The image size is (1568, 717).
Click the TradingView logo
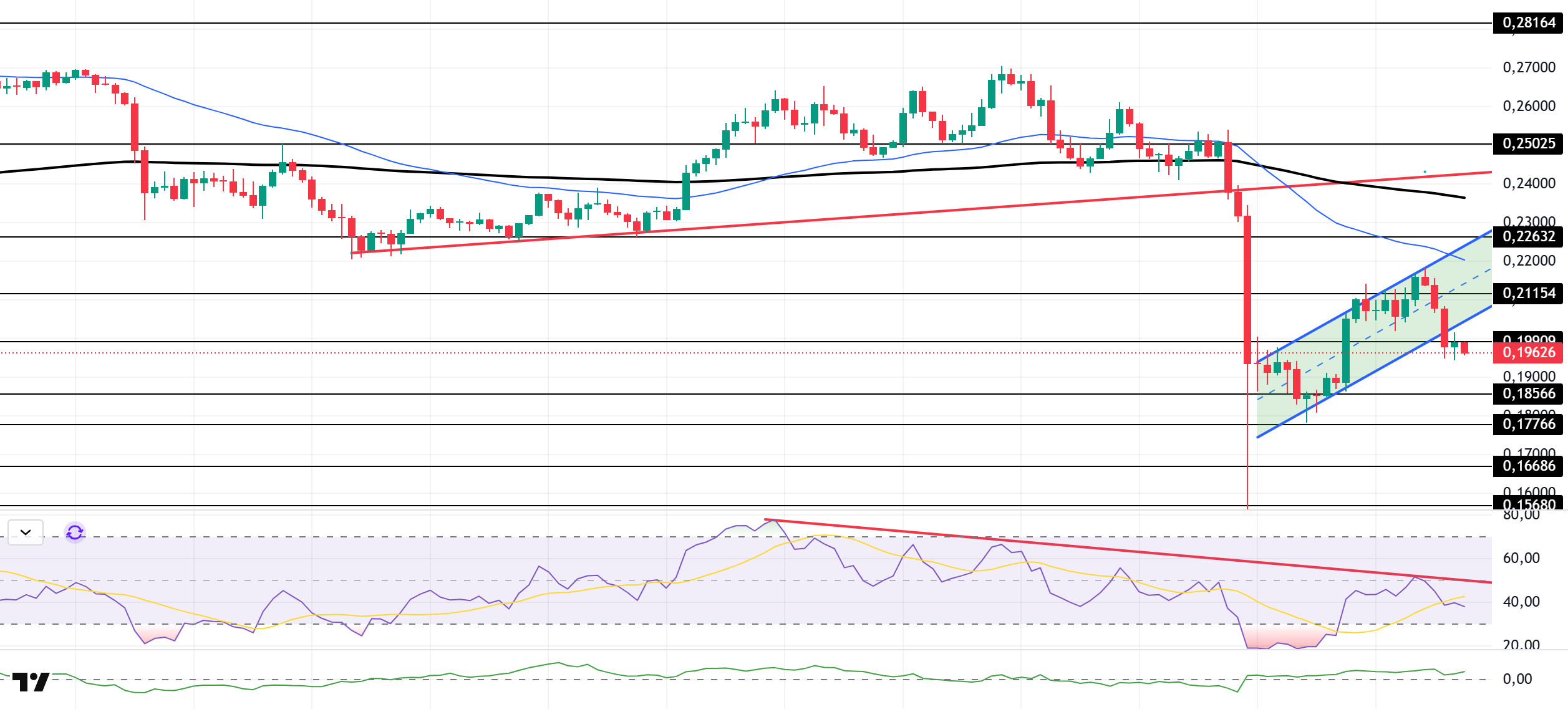point(31,682)
